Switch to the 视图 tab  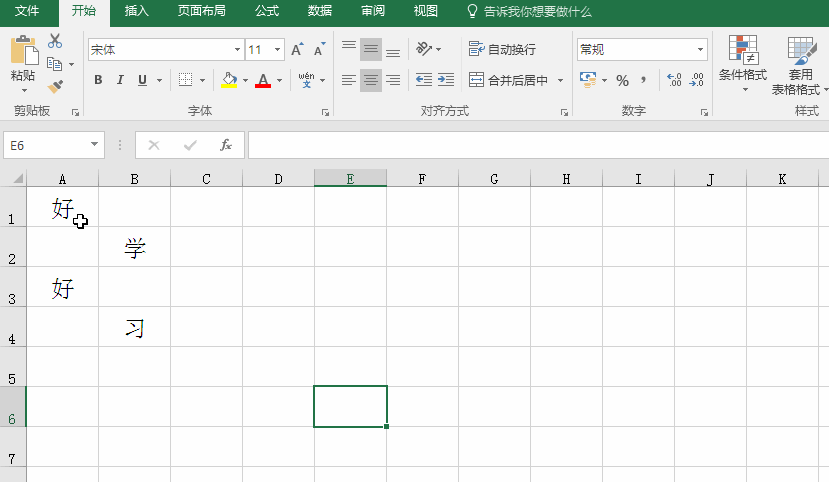426,11
